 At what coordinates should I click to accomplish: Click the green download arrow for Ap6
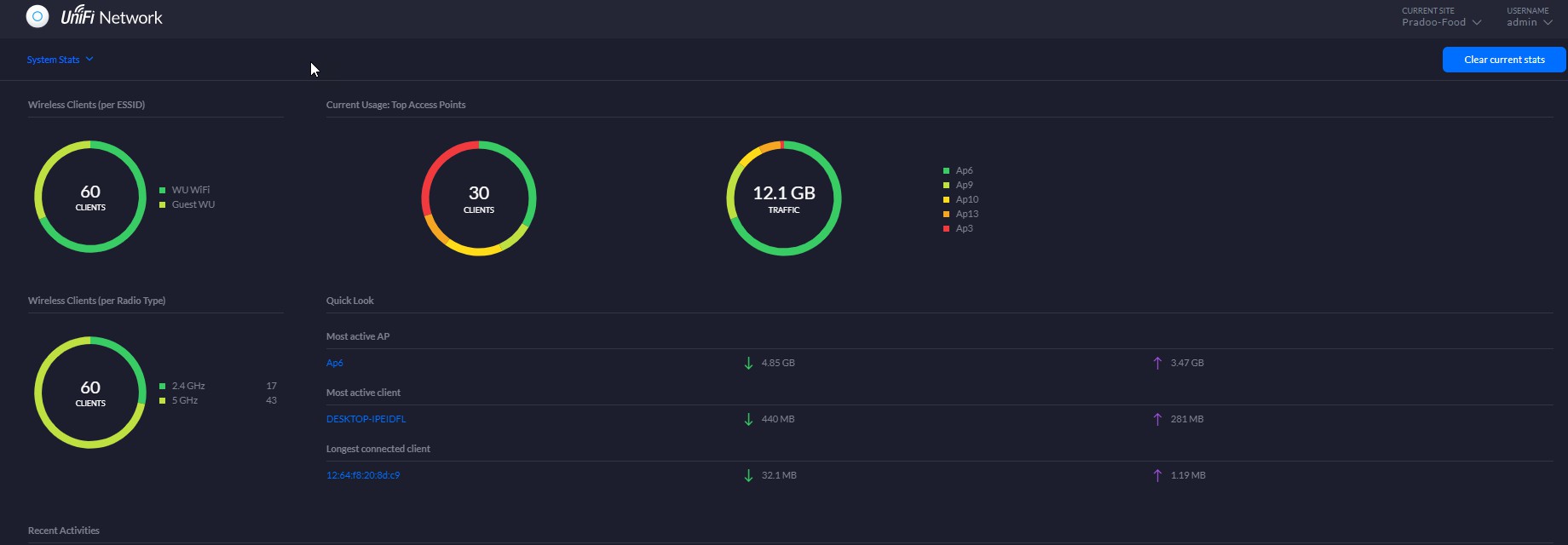click(x=748, y=363)
